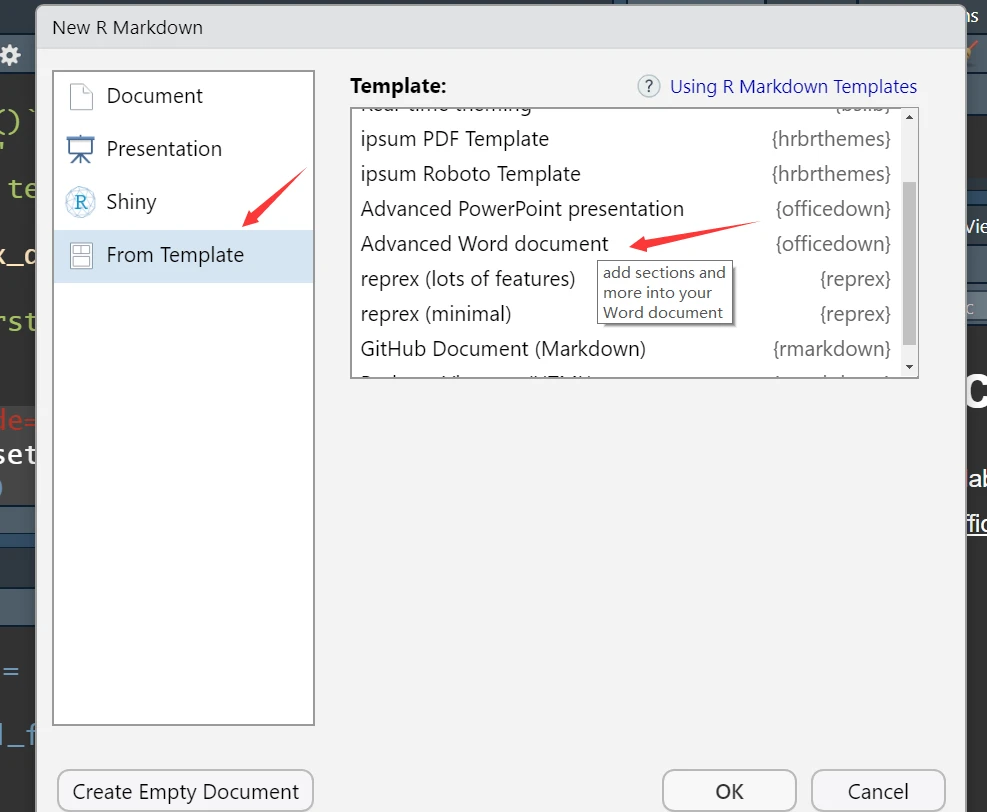This screenshot has width=987, height=812.
Task: Select reprex (minimal) template
Action: (436, 314)
